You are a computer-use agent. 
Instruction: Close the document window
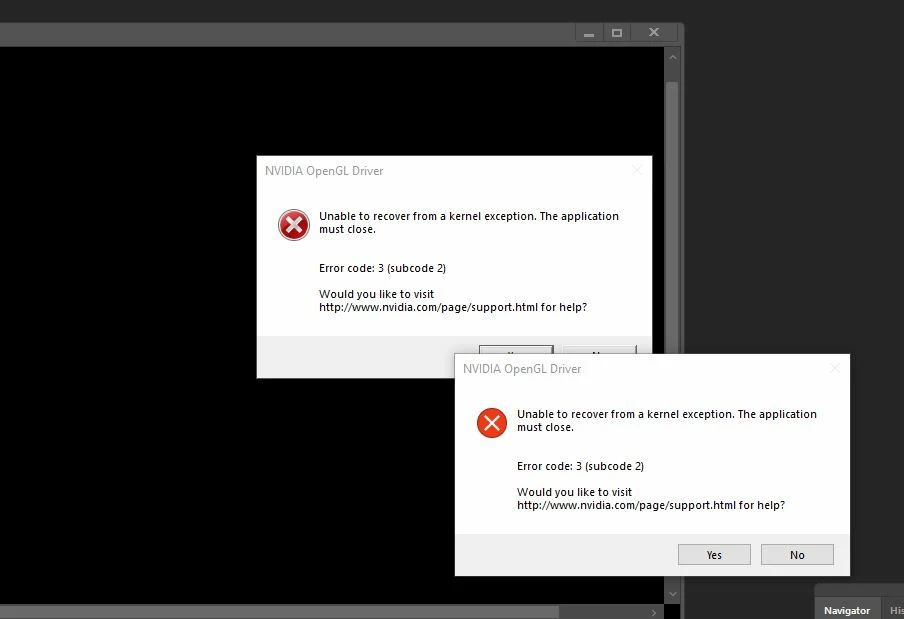pos(654,33)
